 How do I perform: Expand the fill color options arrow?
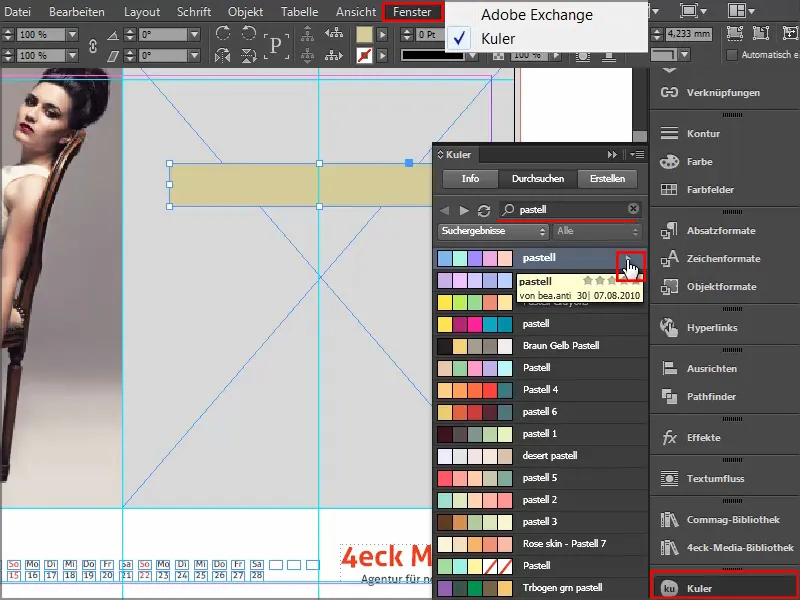pos(382,35)
